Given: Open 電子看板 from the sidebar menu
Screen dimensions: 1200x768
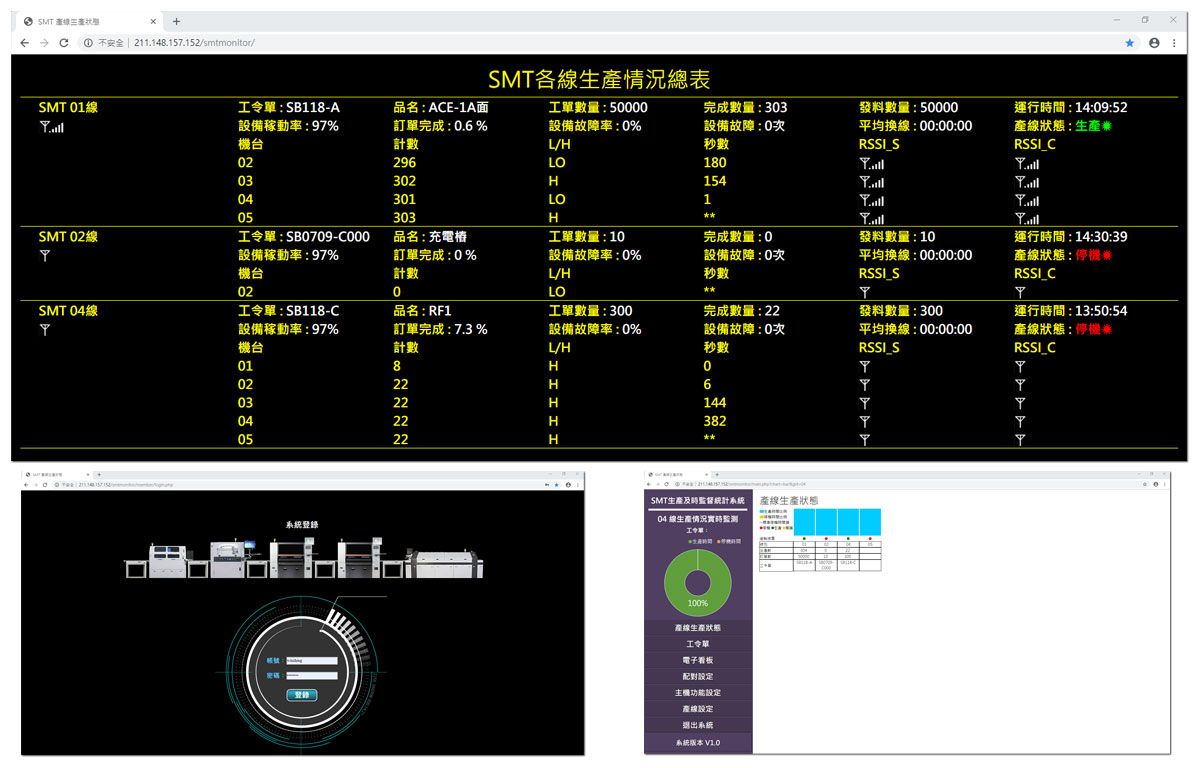Looking at the screenshot, I should [x=697, y=660].
